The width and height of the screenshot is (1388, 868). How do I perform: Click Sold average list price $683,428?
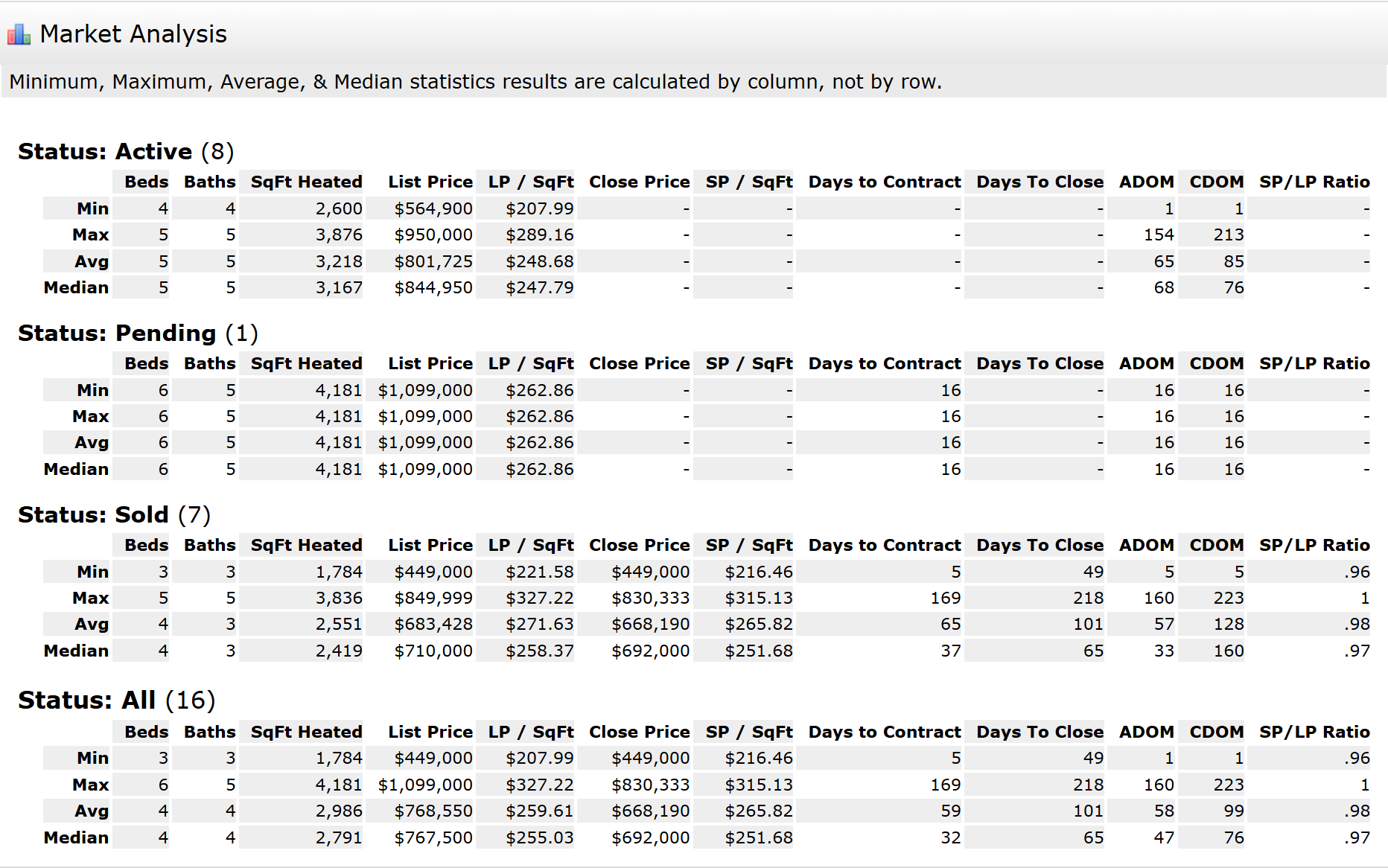click(x=433, y=625)
